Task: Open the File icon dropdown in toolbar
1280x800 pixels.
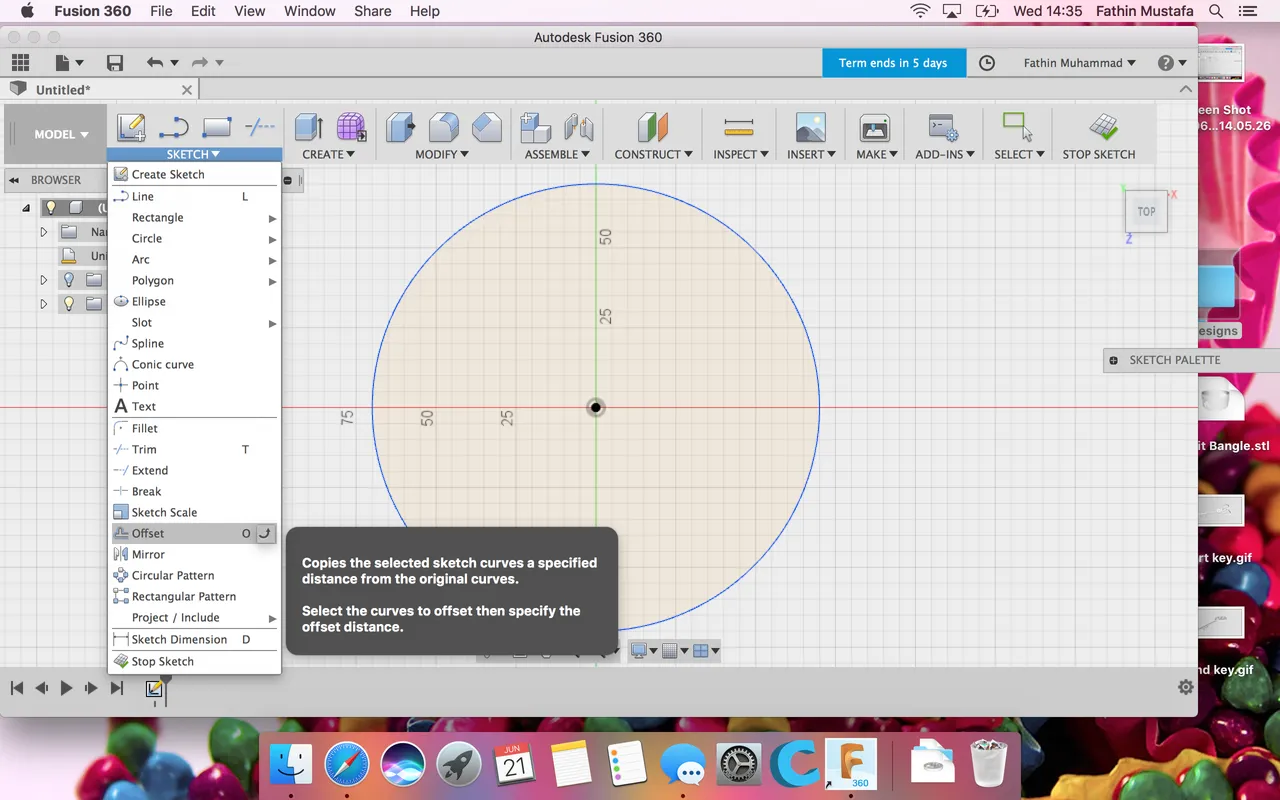Action: [69, 63]
